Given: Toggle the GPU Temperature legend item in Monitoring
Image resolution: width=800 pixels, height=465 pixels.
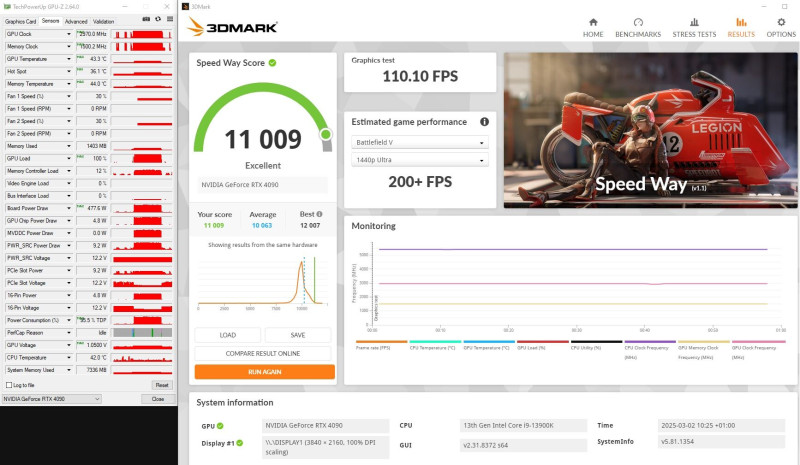Looking at the screenshot, I should [489, 345].
